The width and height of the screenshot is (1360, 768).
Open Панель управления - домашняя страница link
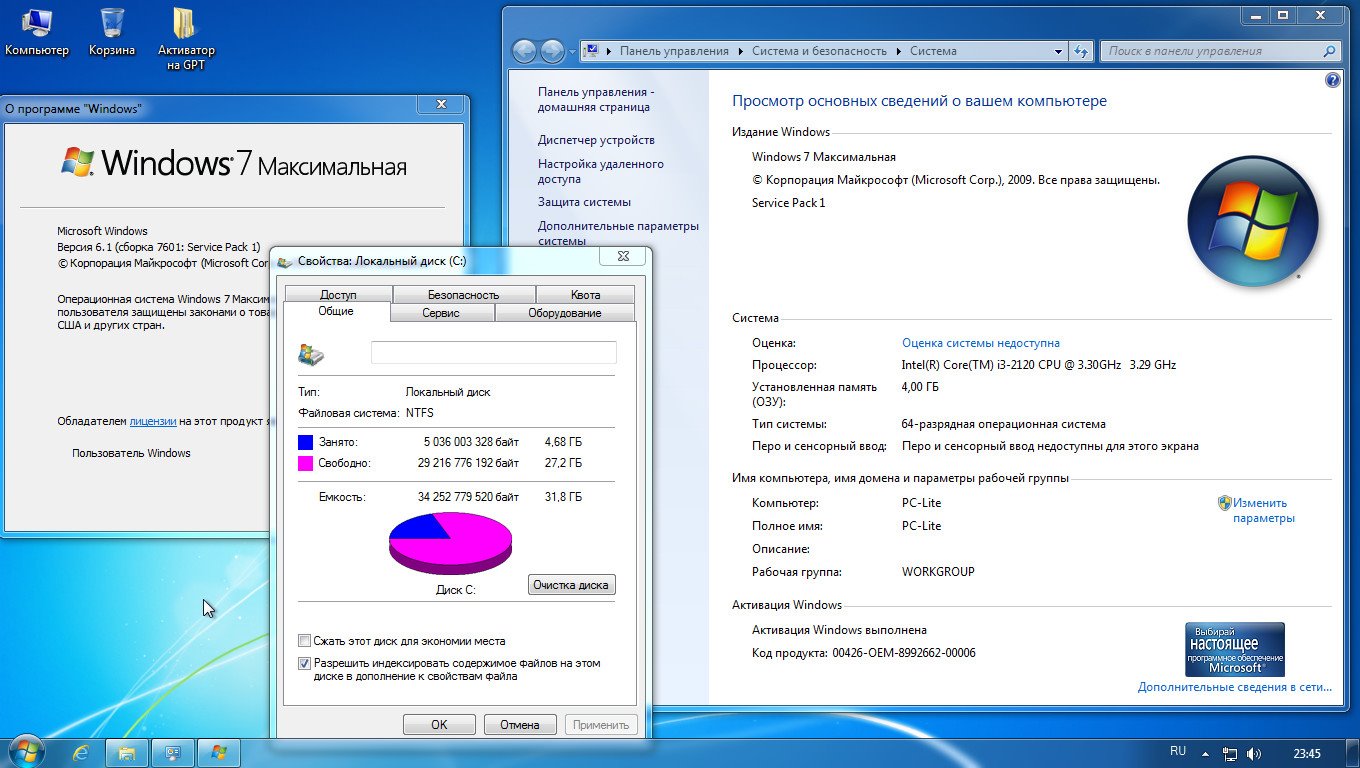click(x=596, y=99)
